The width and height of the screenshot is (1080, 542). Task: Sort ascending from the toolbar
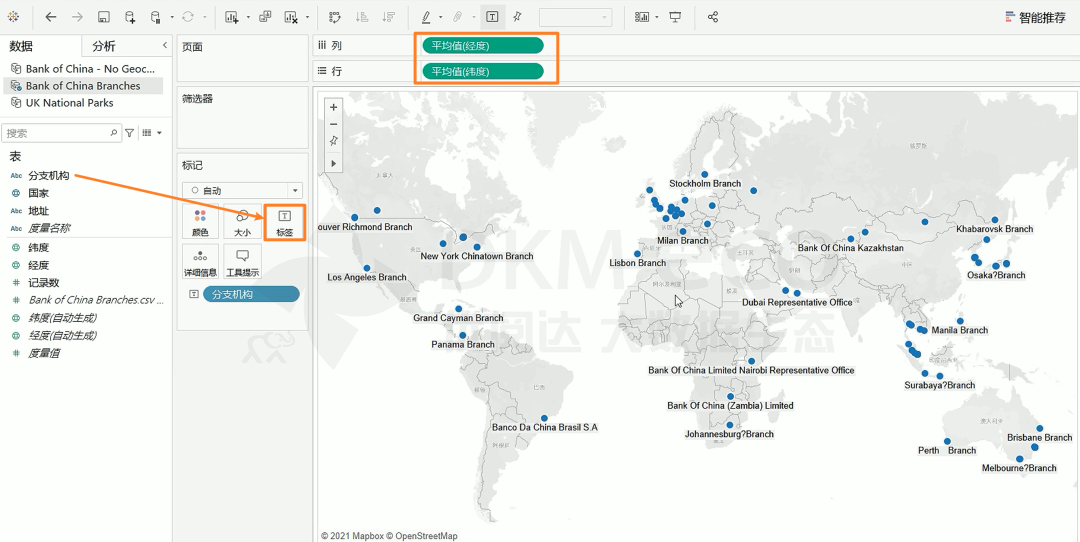pyautogui.click(x=362, y=17)
